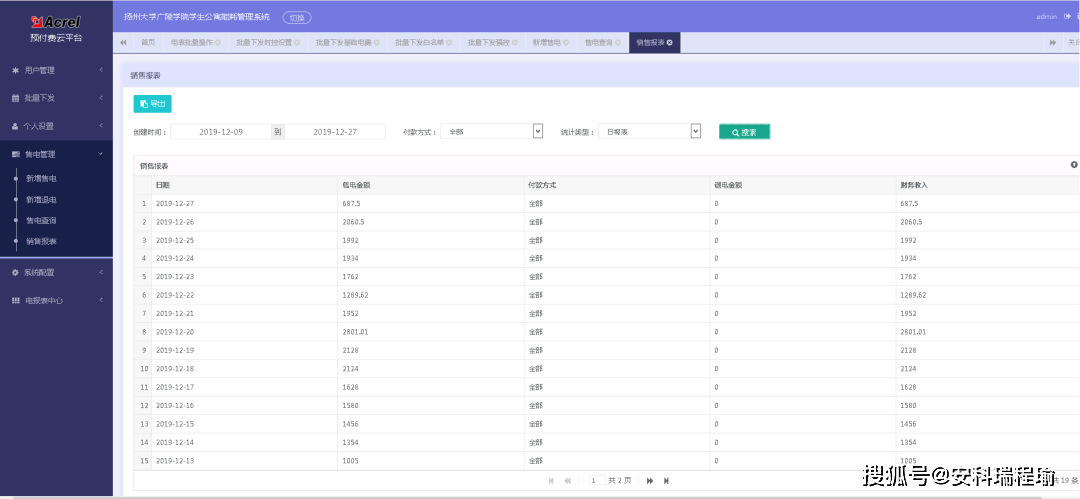Click the start date field 2019-12-09

[220, 132]
